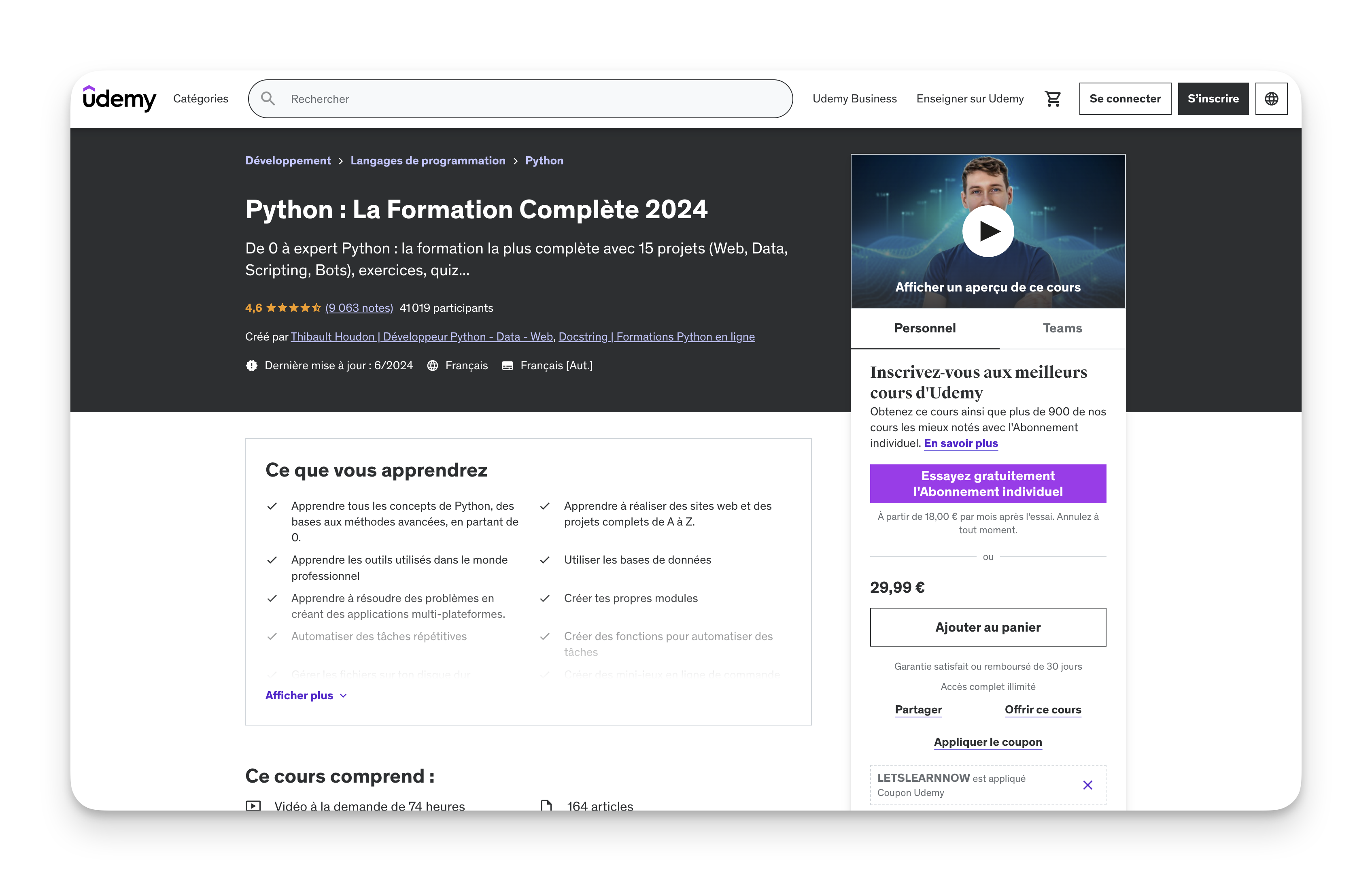Open the 9 063 notes link
The height and width of the screenshot is (881, 1372).
click(359, 308)
